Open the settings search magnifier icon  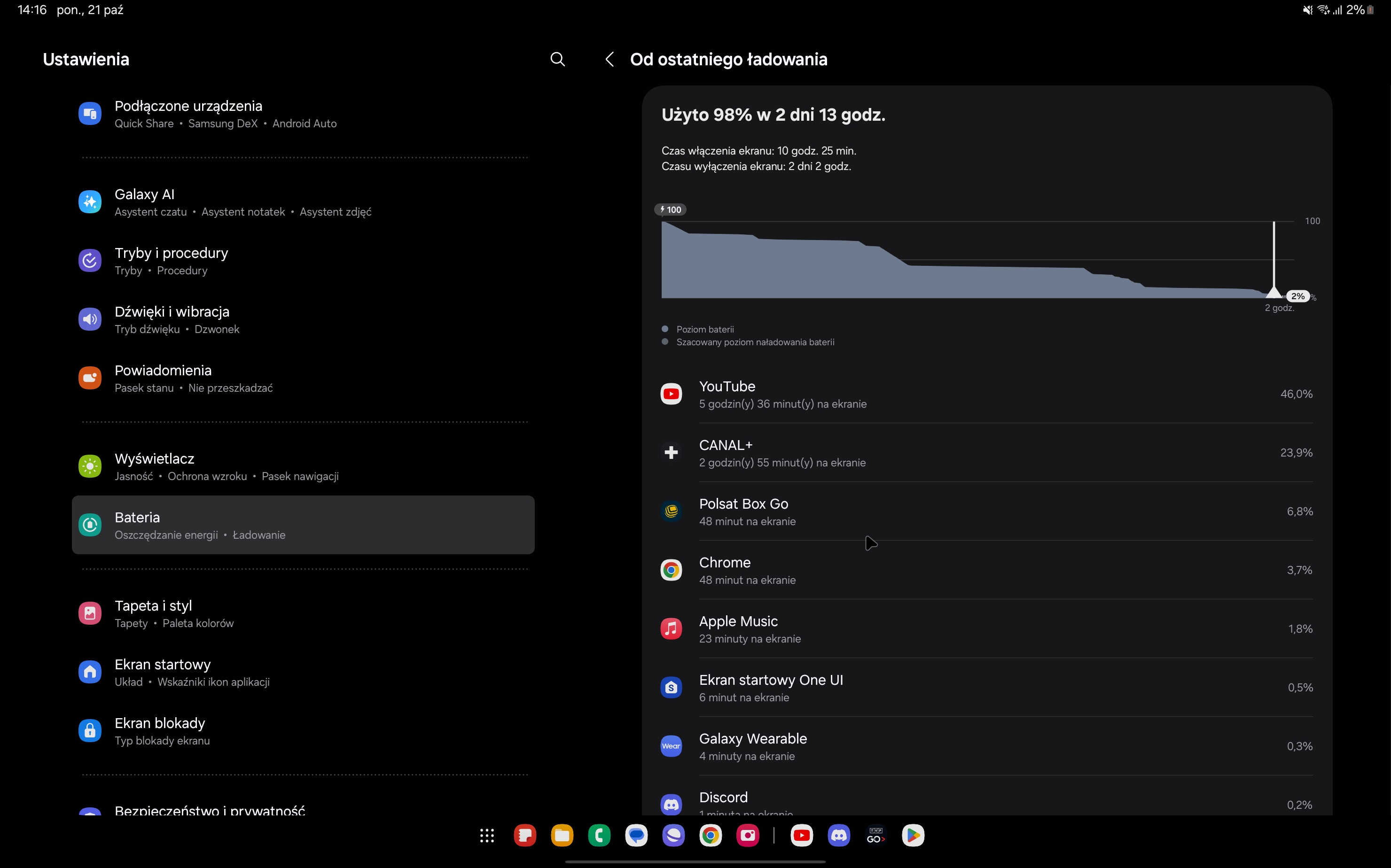click(557, 59)
